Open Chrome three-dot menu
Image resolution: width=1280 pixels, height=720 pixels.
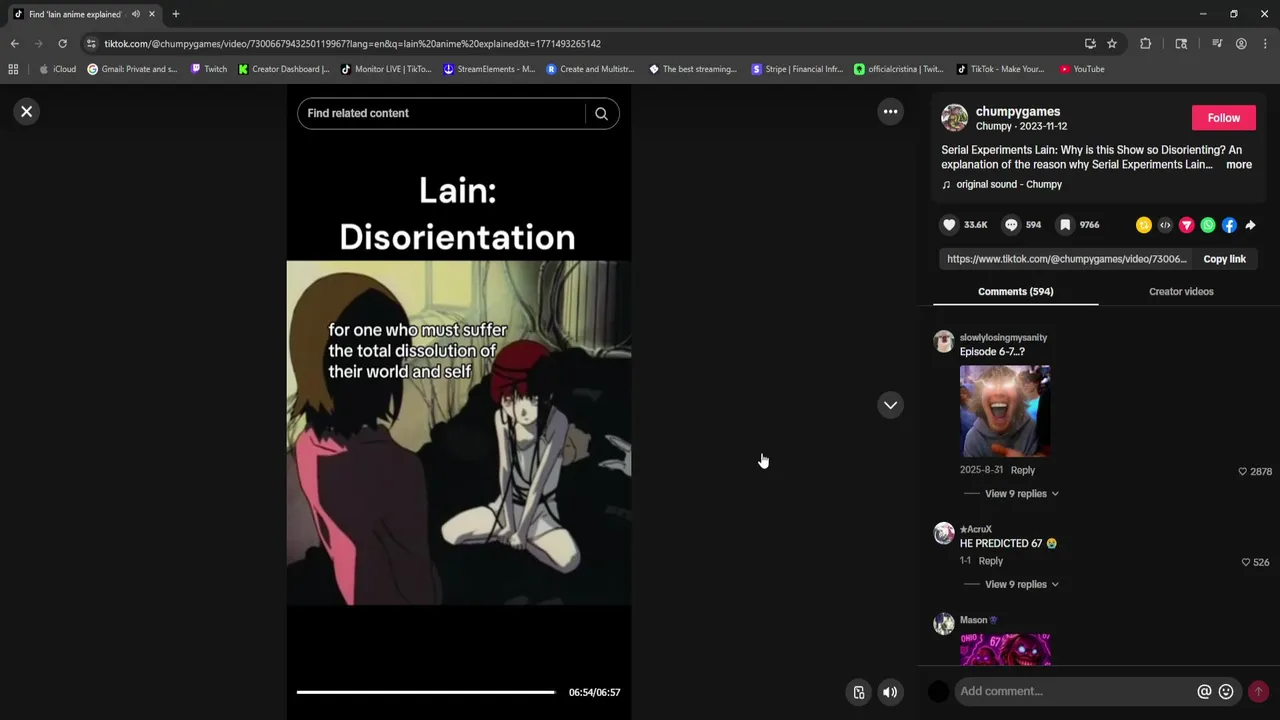tap(1265, 44)
